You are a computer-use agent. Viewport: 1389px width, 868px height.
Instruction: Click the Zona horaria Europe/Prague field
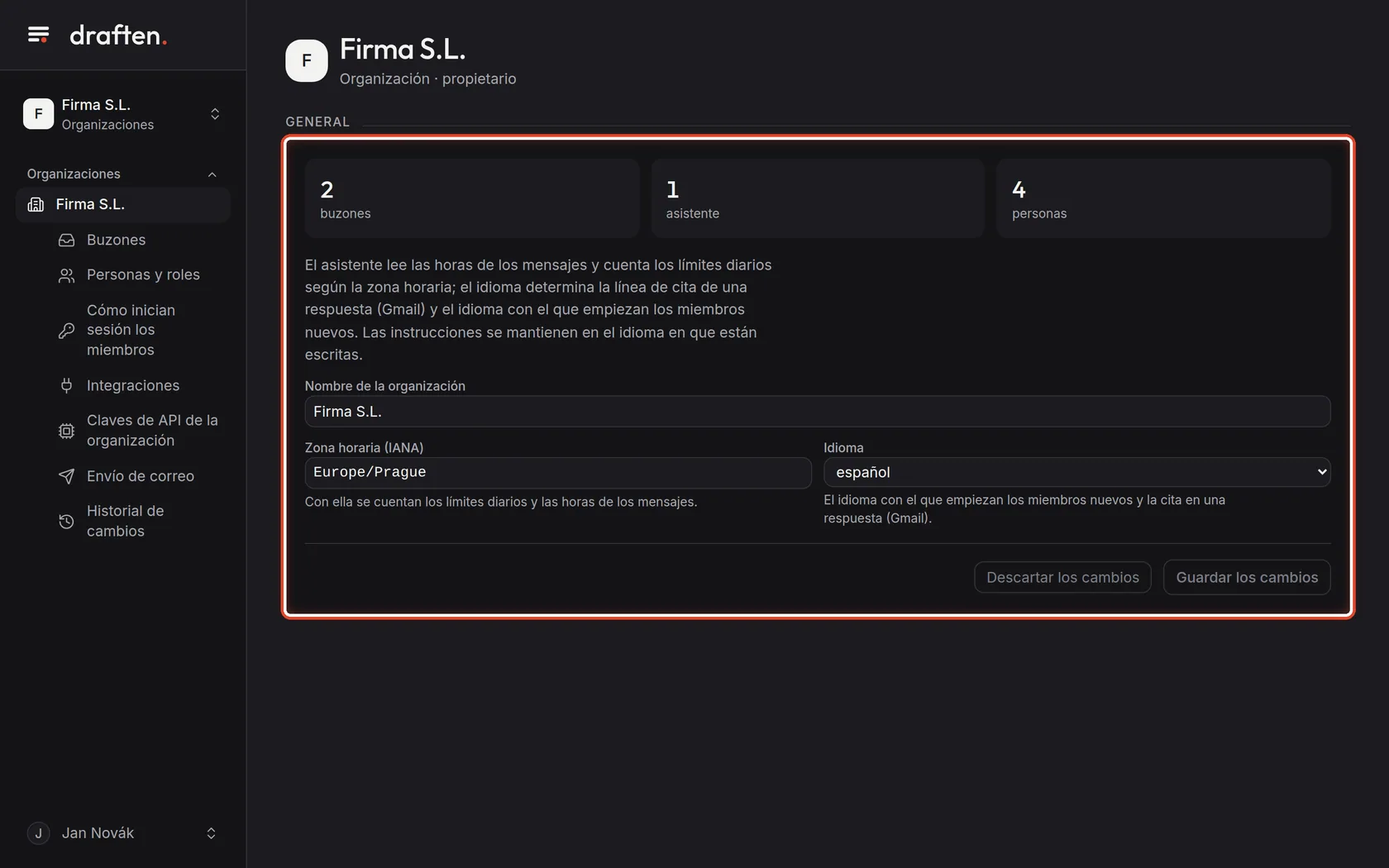(x=558, y=472)
